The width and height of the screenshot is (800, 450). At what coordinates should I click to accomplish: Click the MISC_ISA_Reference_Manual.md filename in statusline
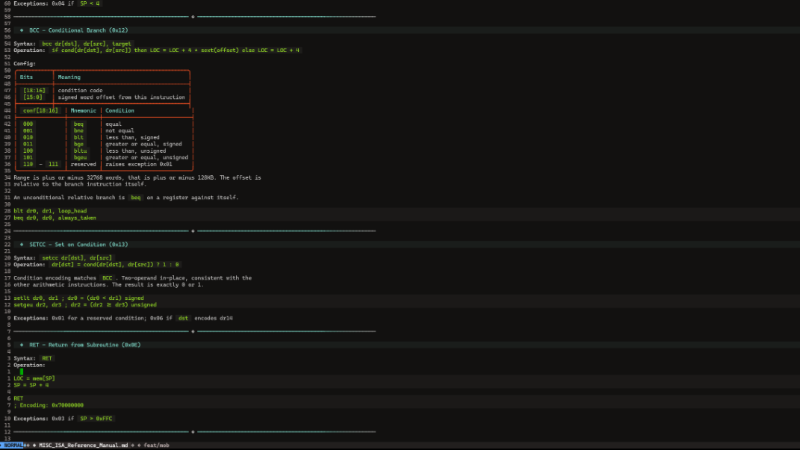pyautogui.click(x=83, y=445)
